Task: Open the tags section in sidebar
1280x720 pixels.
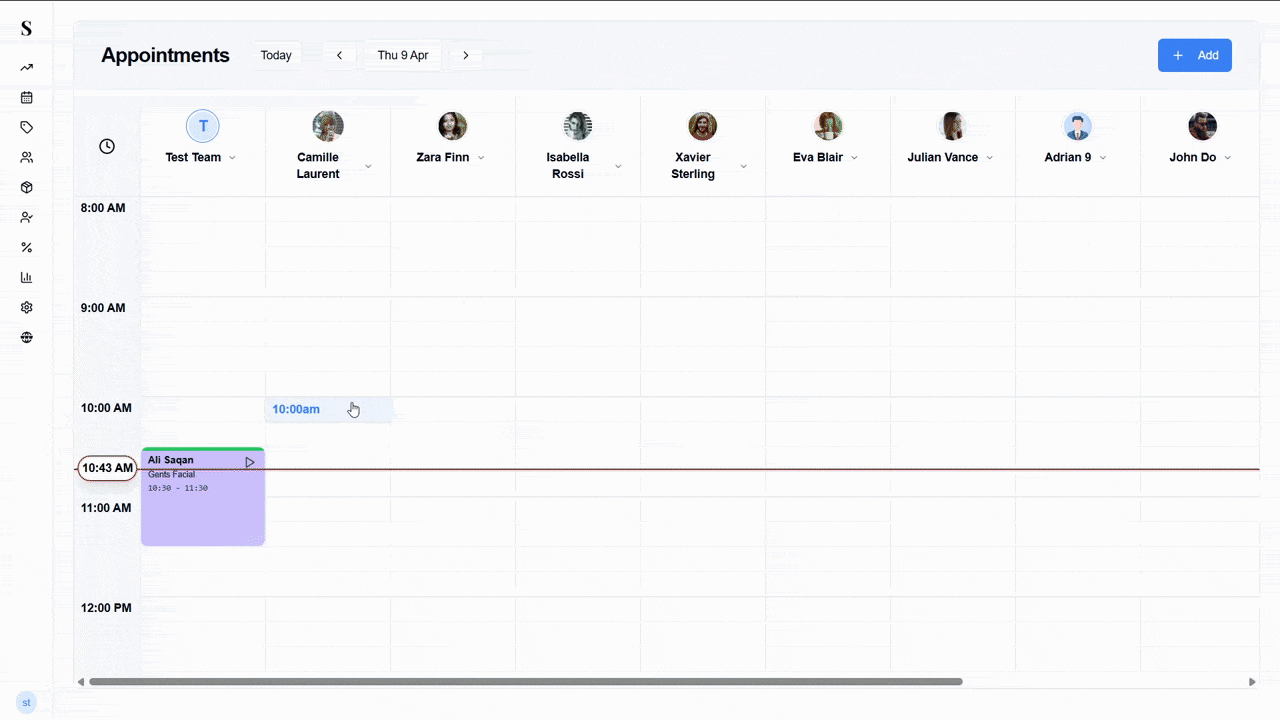Action: pyautogui.click(x=26, y=127)
